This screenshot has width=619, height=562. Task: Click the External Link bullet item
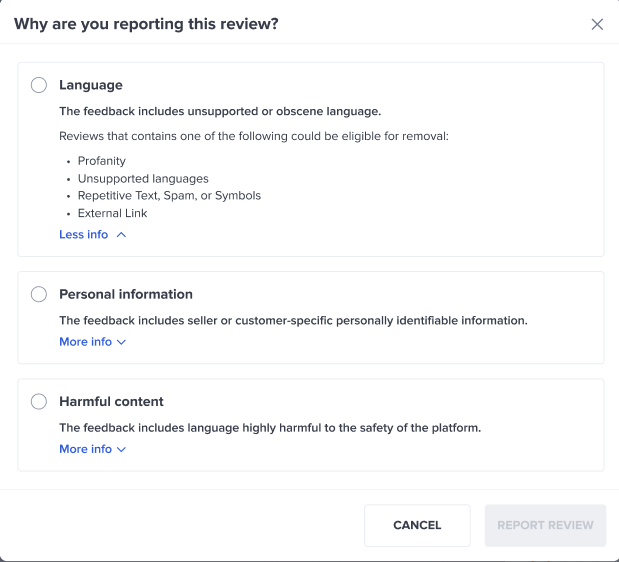pos(112,213)
